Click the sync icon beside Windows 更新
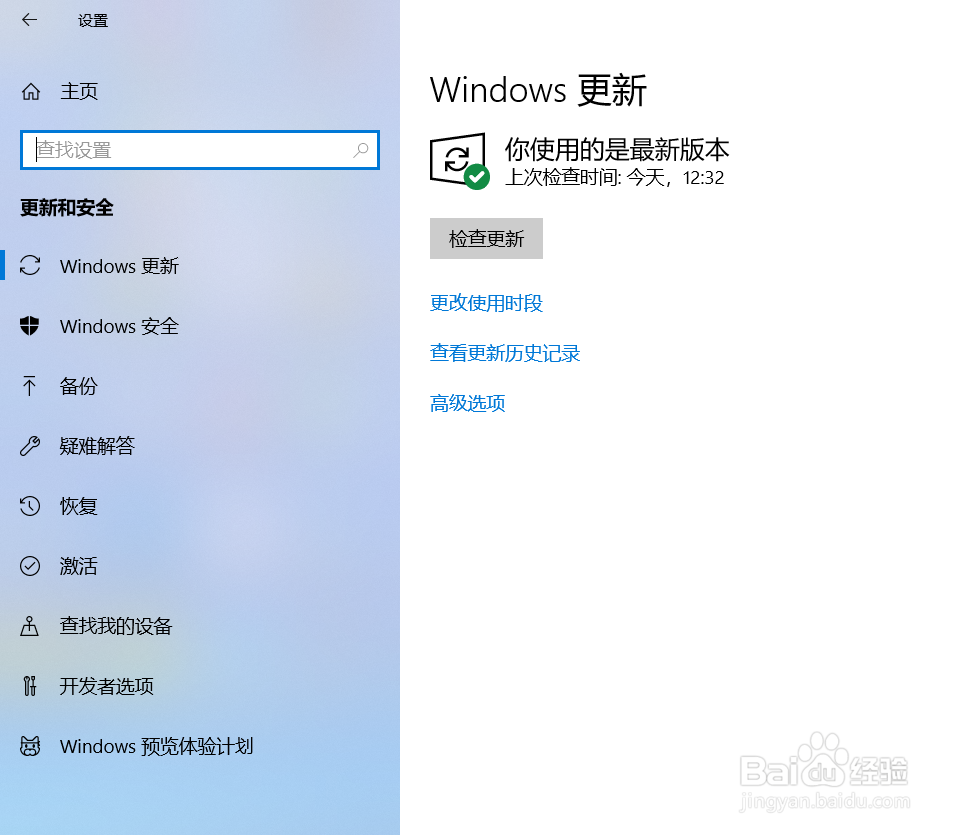 (30, 266)
